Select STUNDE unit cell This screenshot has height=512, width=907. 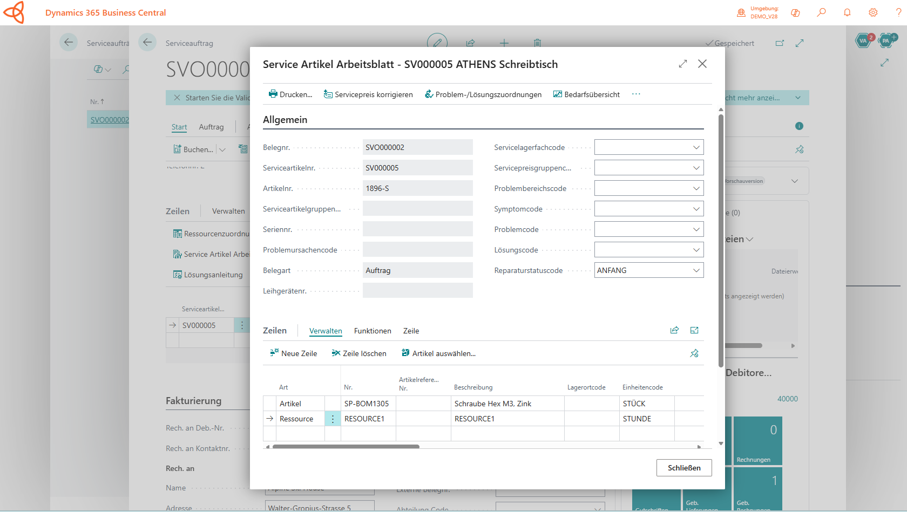point(646,418)
